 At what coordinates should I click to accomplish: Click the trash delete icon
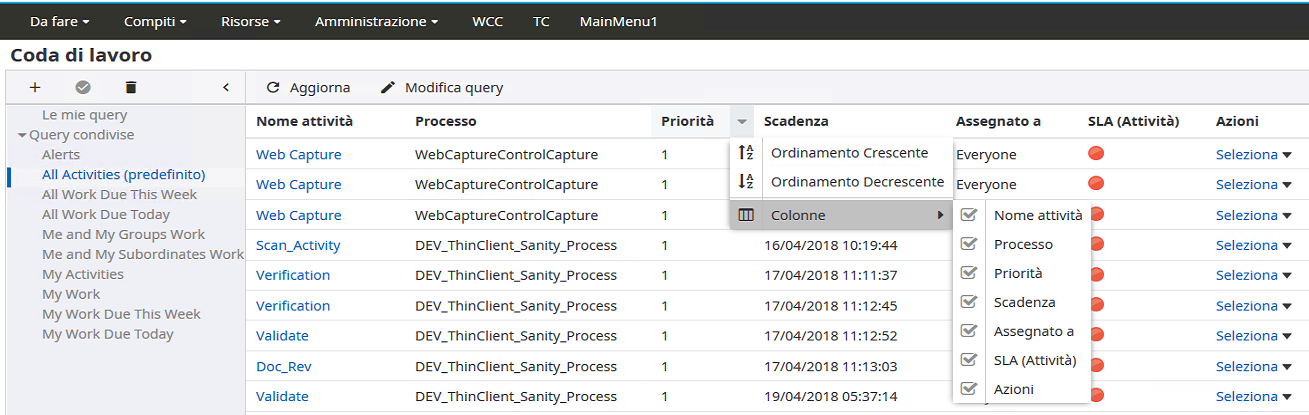(130, 88)
